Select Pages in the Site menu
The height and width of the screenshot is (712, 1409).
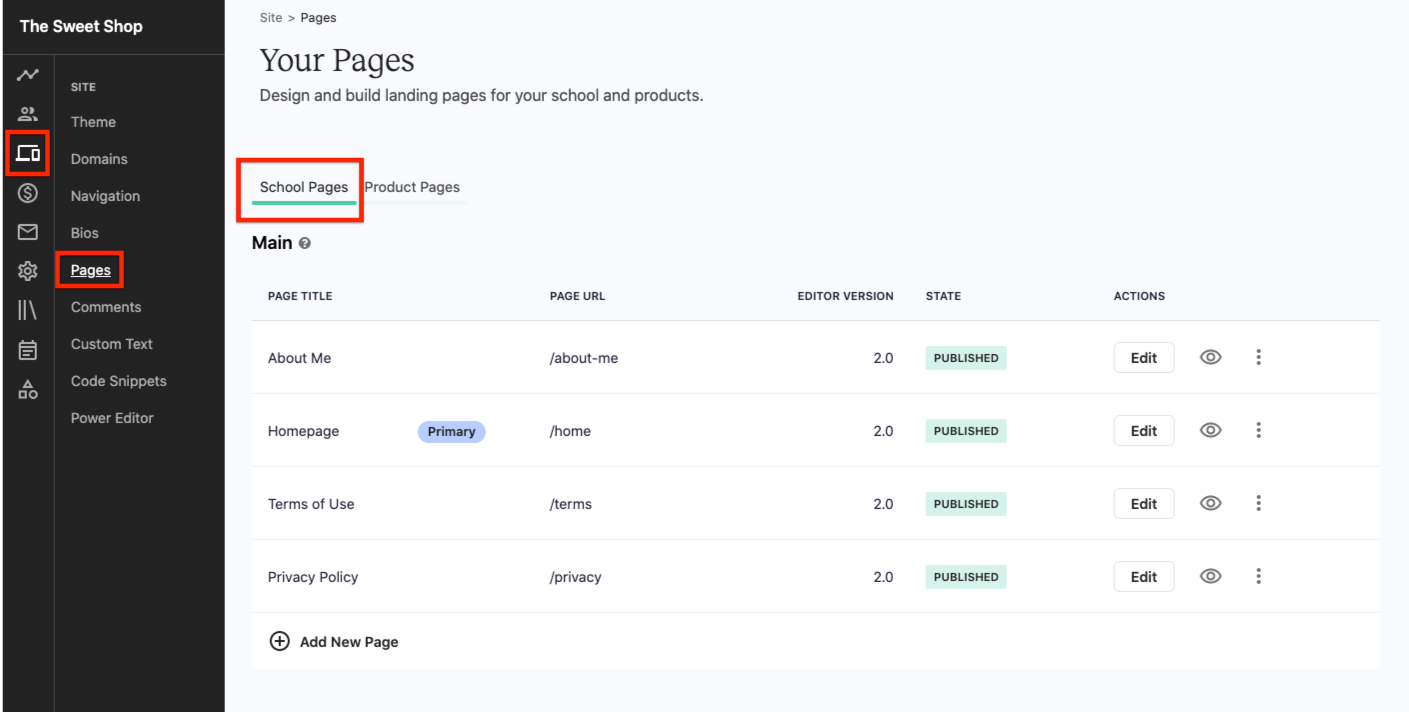pyautogui.click(x=91, y=270)
